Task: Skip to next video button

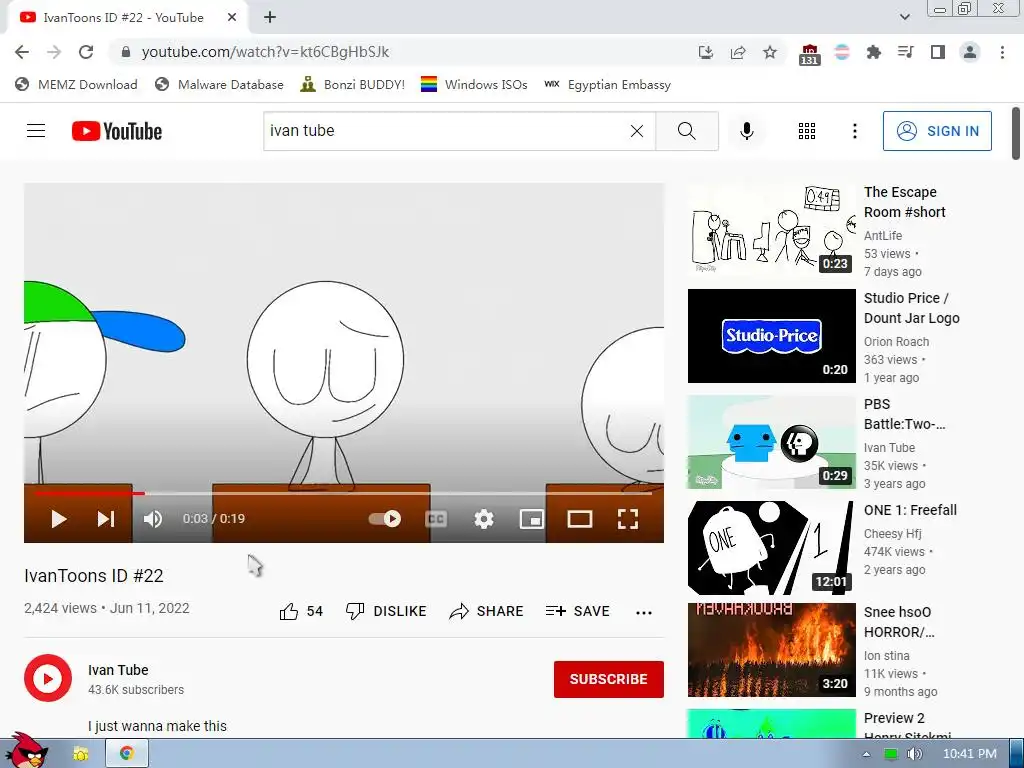Action: pos(106,519)
